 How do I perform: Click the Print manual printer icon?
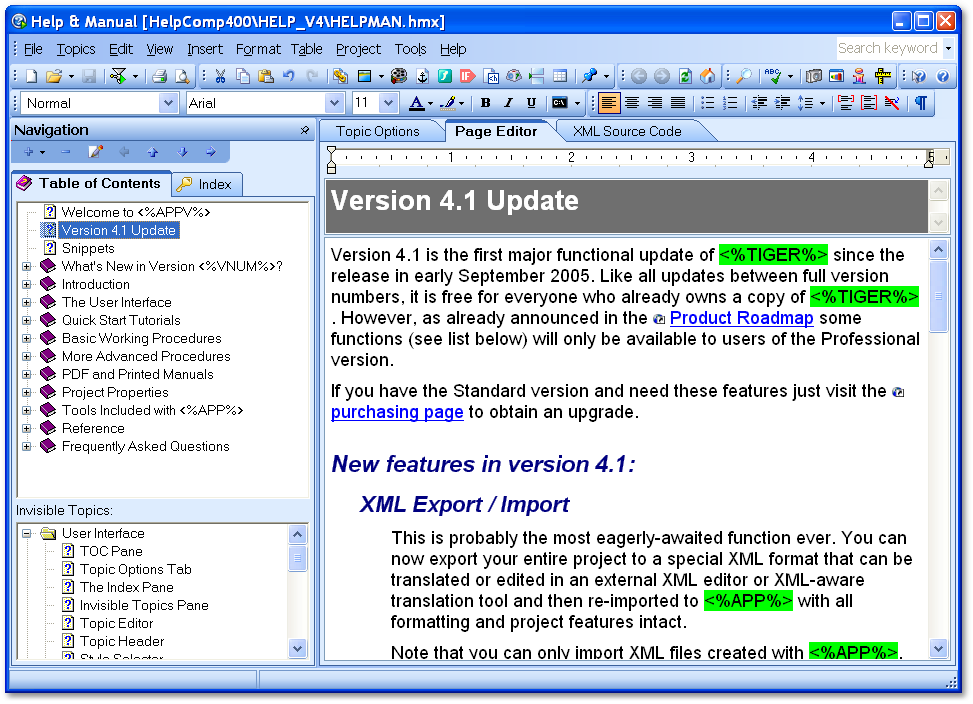159,76
